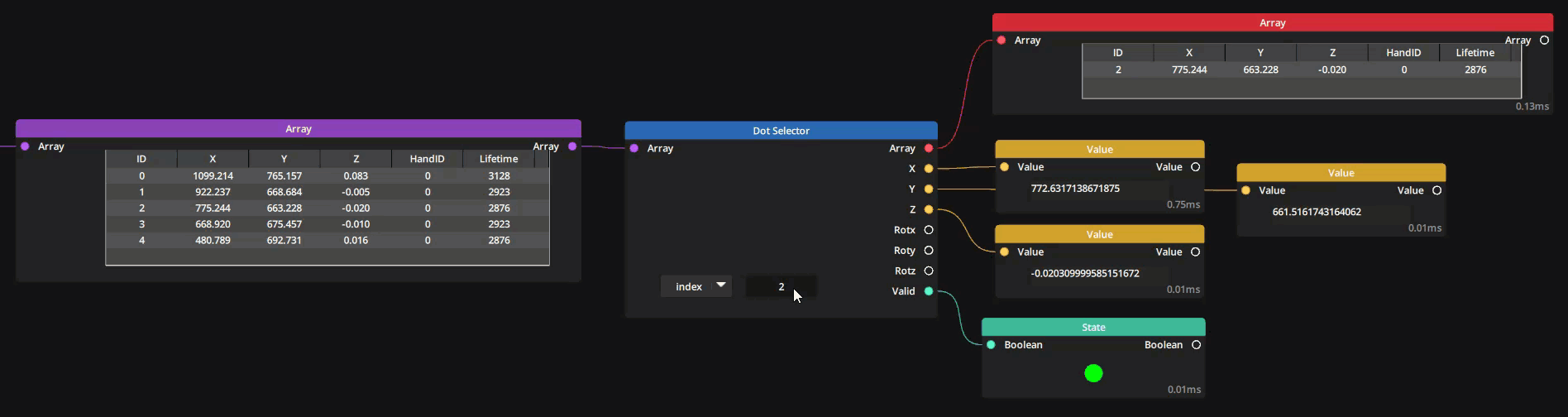This screenshot has width=1568, height=417.
Task: Select title bar of Value node showing 772.6317138671875
Action: click(1099, 150)
